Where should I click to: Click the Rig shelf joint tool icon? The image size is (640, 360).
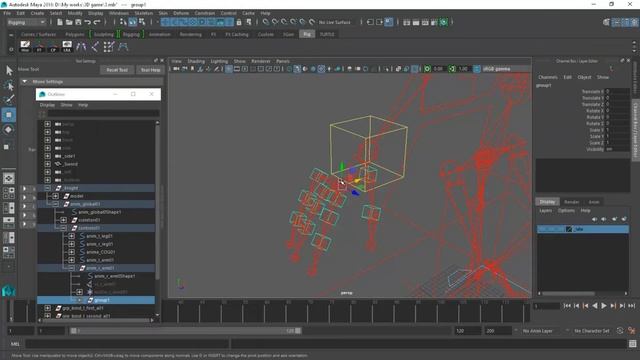[81, 47]
